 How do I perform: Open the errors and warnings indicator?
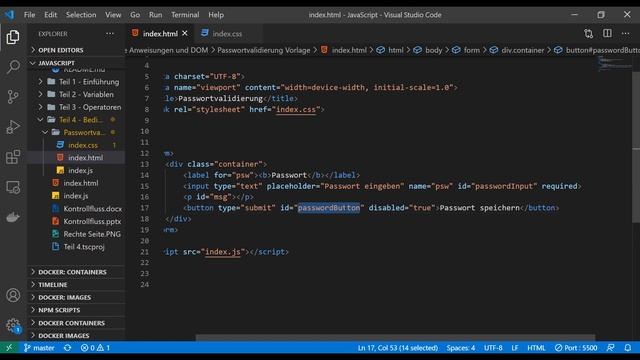pyautogui.click(x=95, y=348)
